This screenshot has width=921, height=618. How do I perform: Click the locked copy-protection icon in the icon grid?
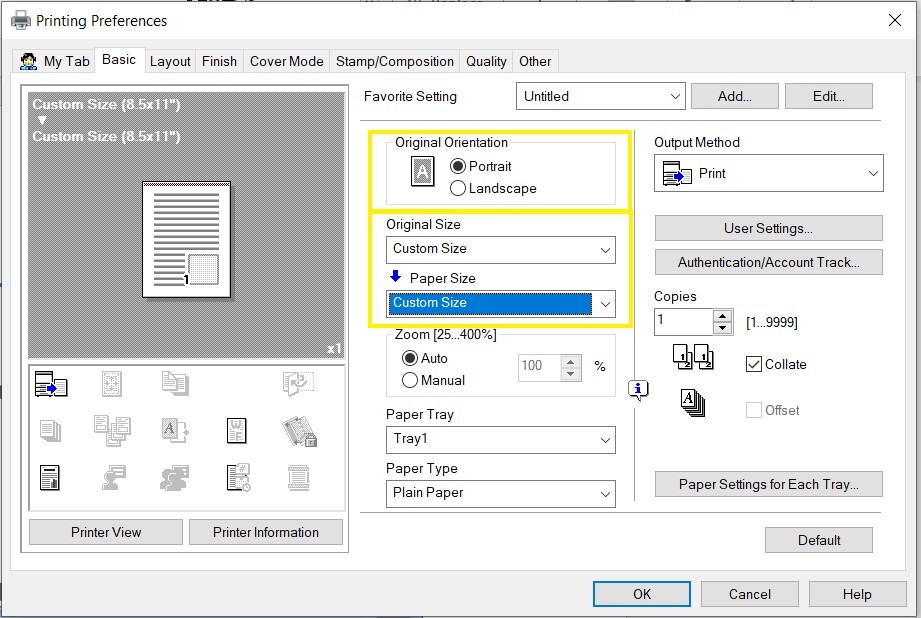[x=299, y=431]
